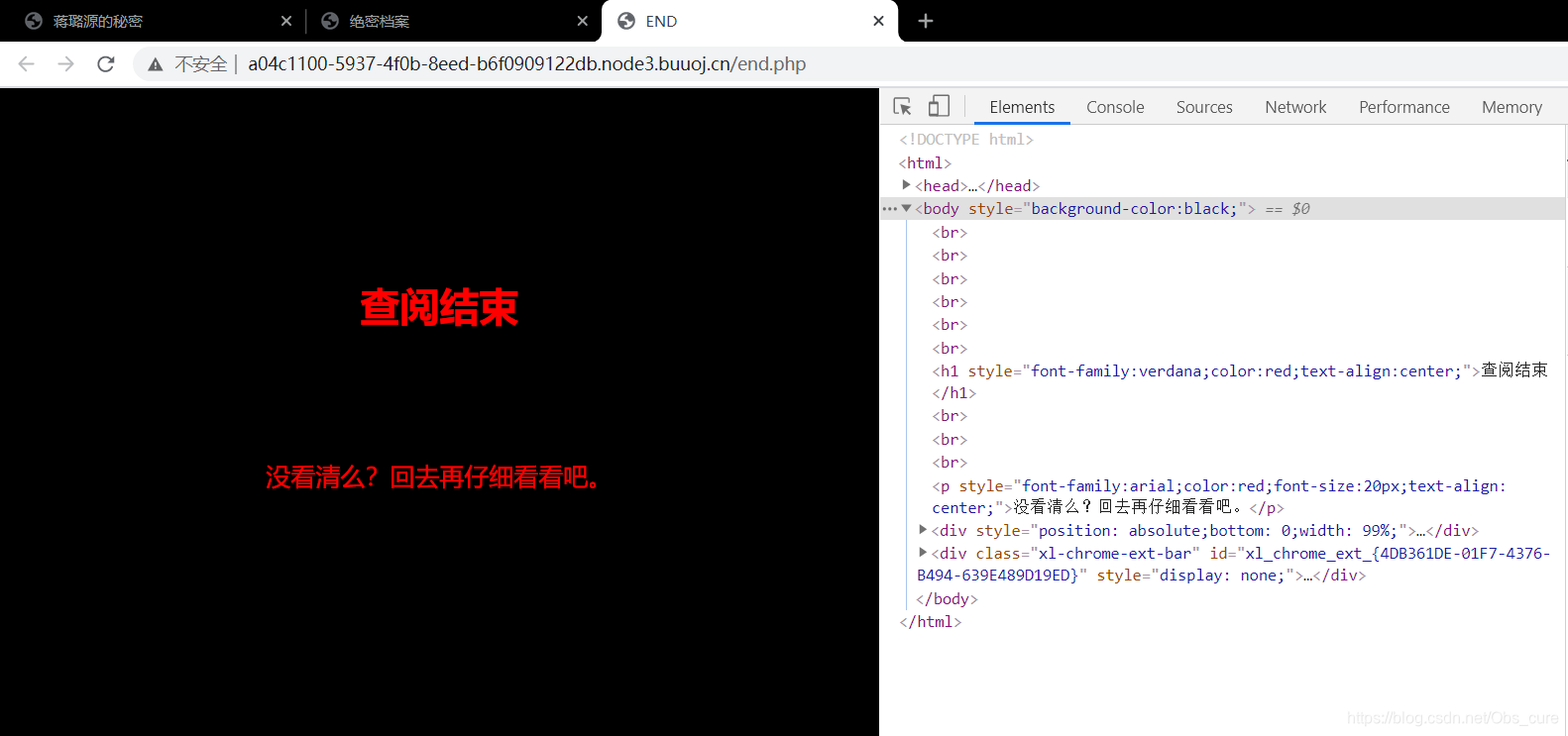Collapse the body element node

point(906,209)
